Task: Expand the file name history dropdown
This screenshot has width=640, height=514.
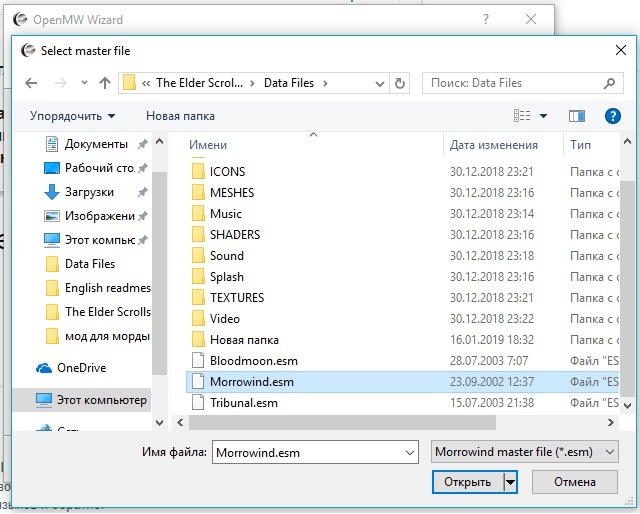Action: coord(410,452)
